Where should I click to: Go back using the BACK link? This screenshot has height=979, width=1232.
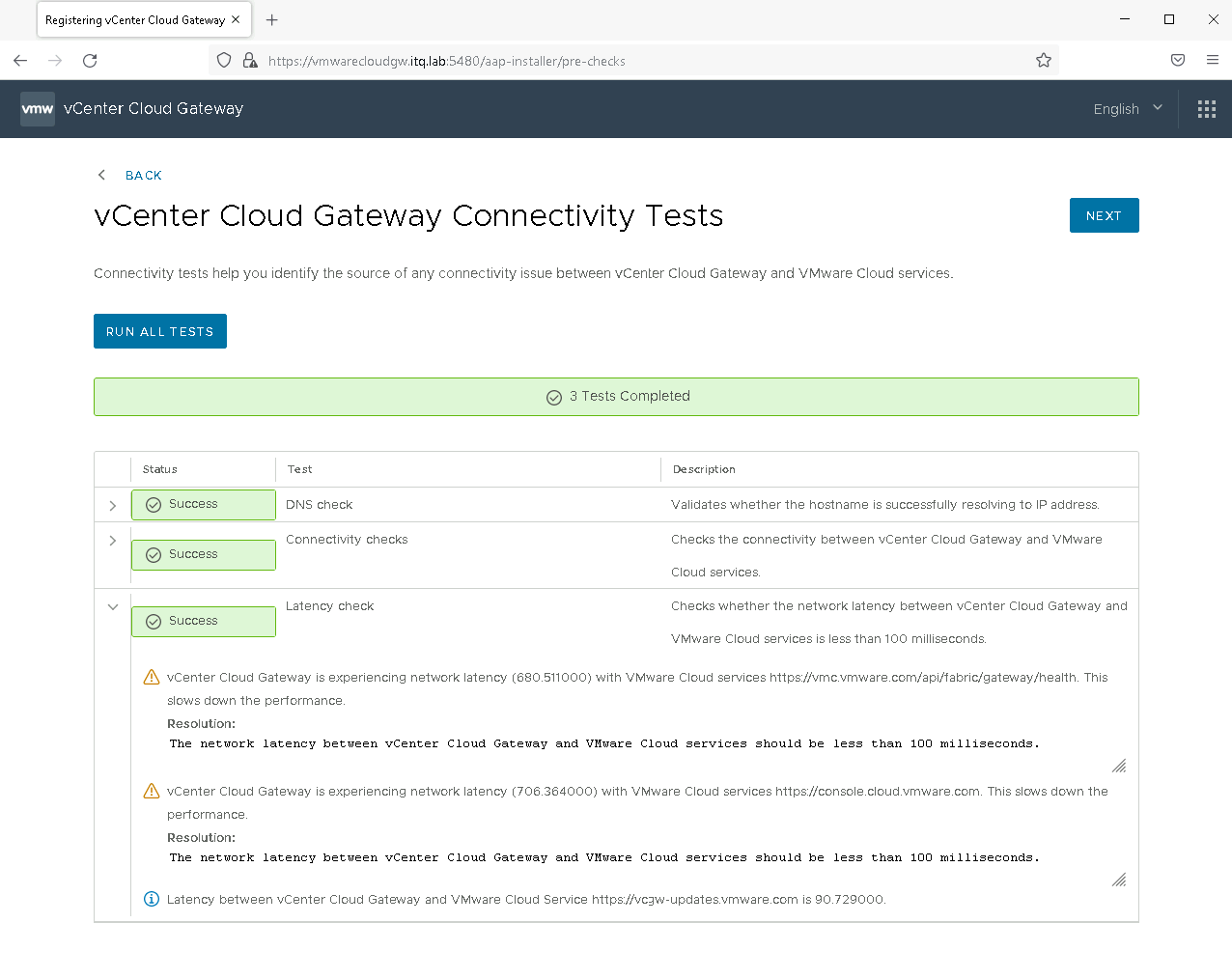point(143,176)
